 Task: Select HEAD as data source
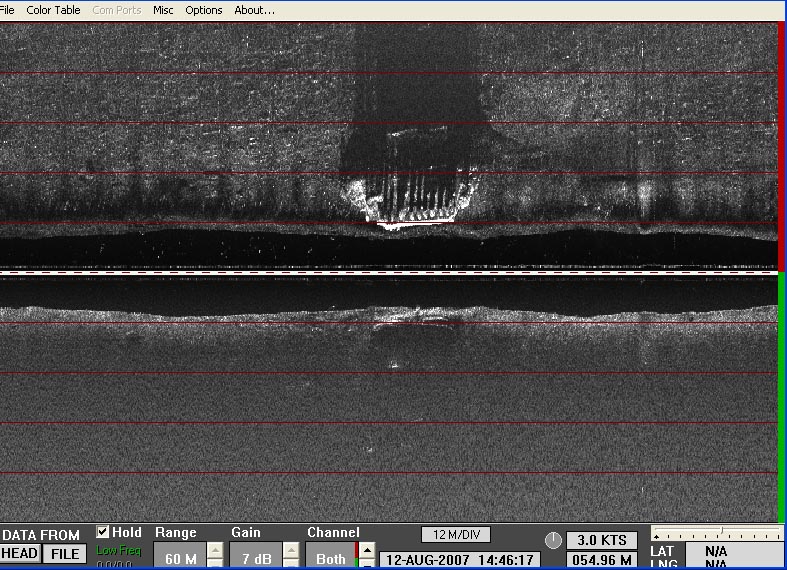pyautogui.click(x=20, y=554)
